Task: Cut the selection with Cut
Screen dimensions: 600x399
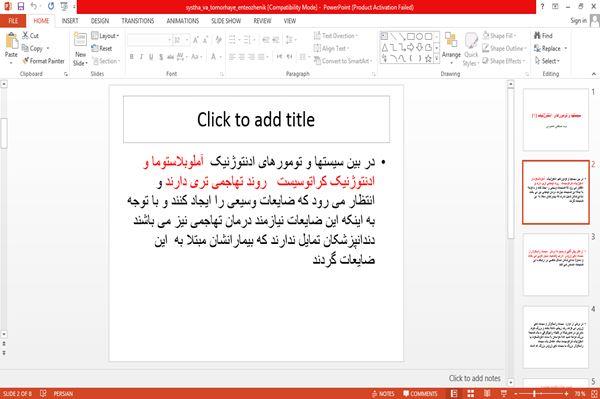Action: coord(30,36)
